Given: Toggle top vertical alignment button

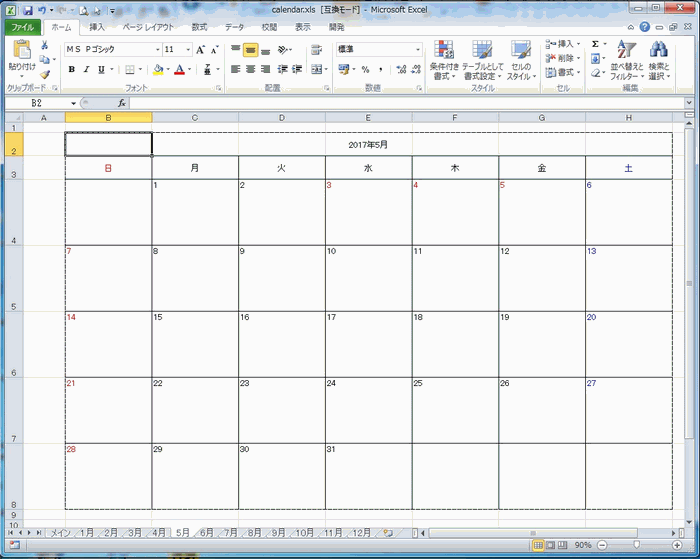Looking at the screenshot, I should tap(236, 50).
